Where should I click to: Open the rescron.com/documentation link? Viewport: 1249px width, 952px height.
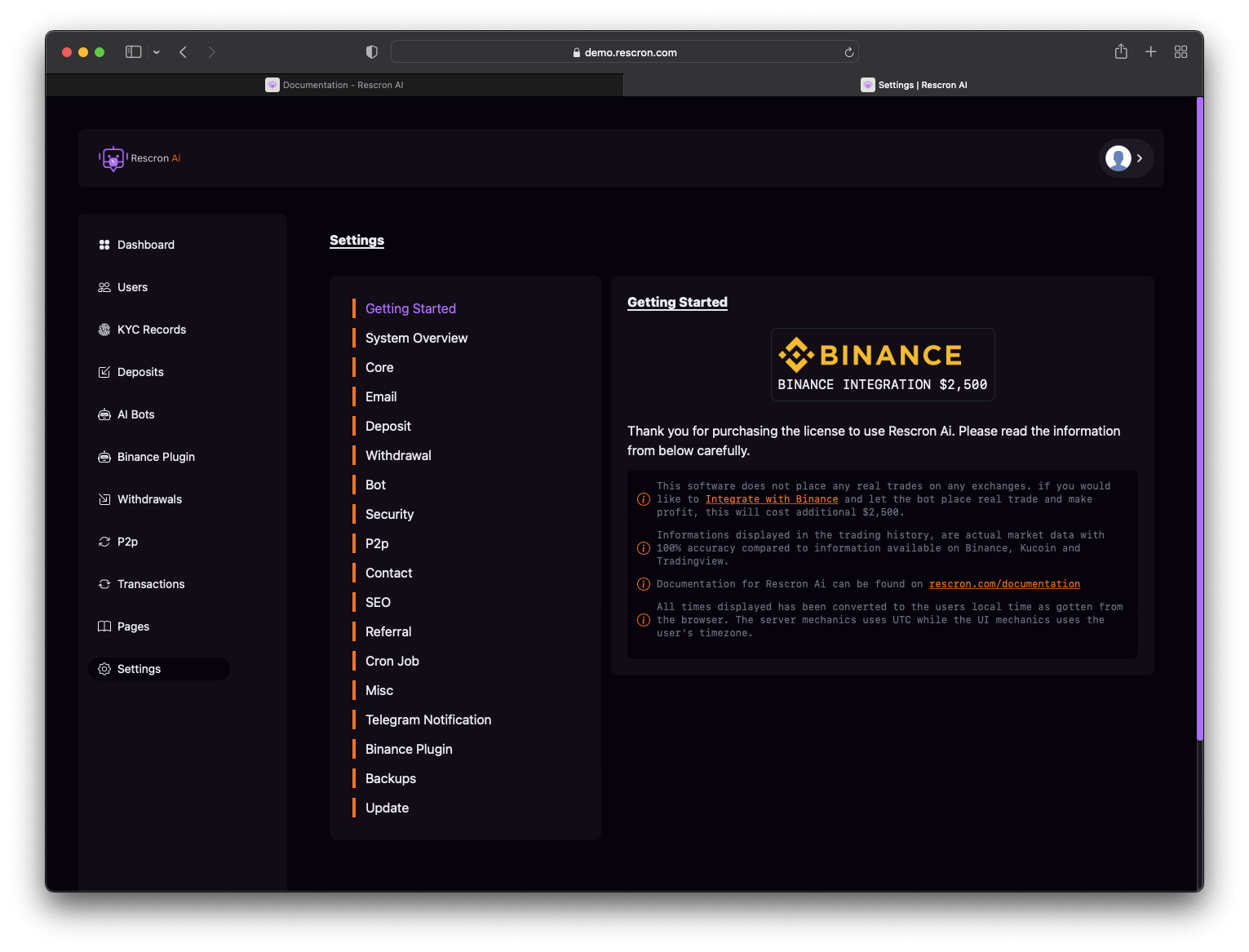pos(1004,584)
